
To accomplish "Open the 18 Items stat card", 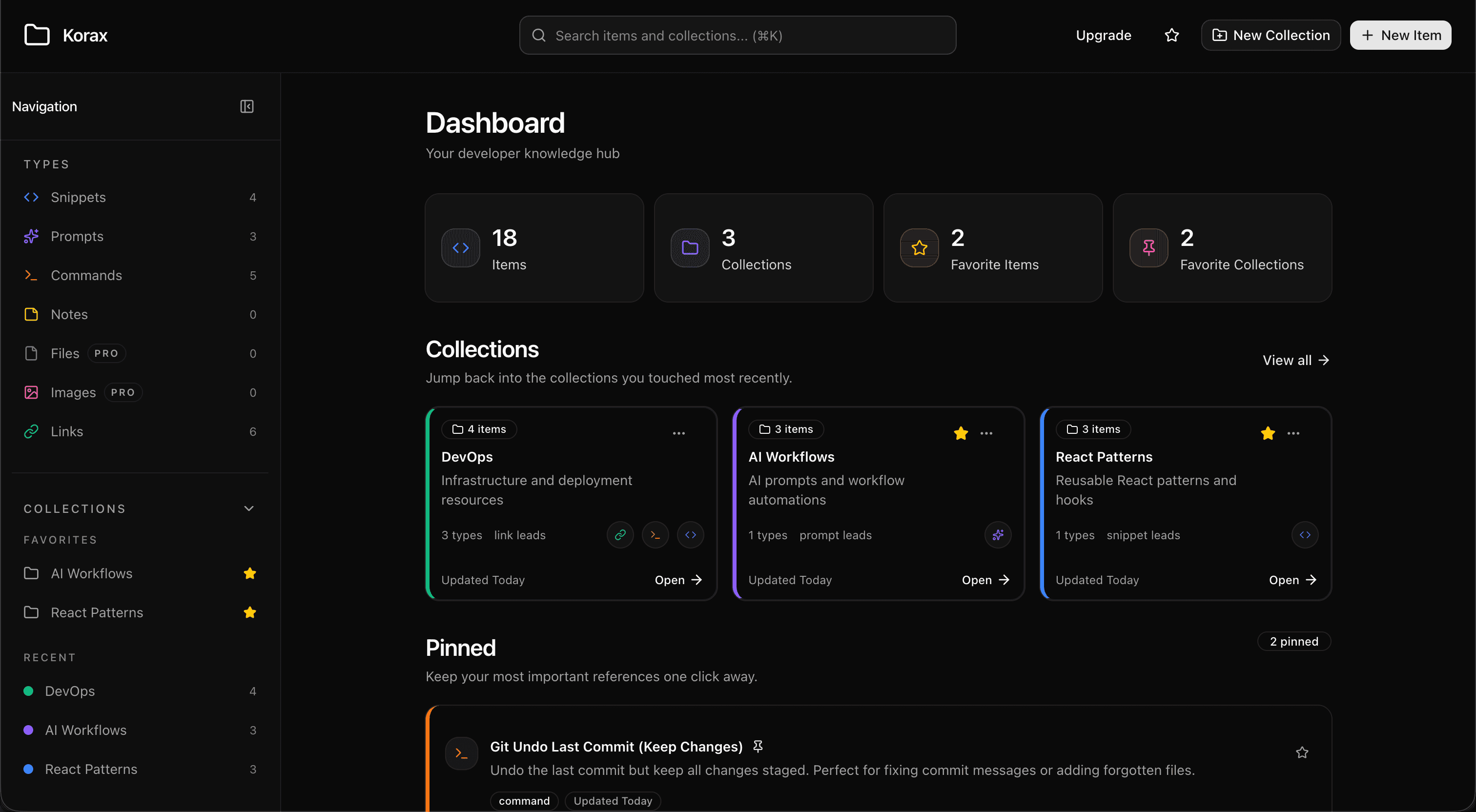I will [x=534, y=247].
